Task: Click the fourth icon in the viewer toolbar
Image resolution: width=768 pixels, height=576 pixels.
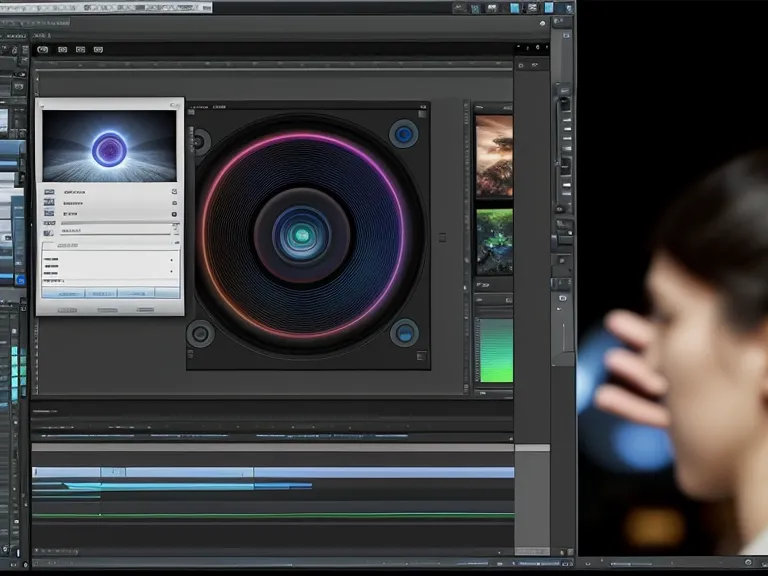Action: (x=98, y=49)
